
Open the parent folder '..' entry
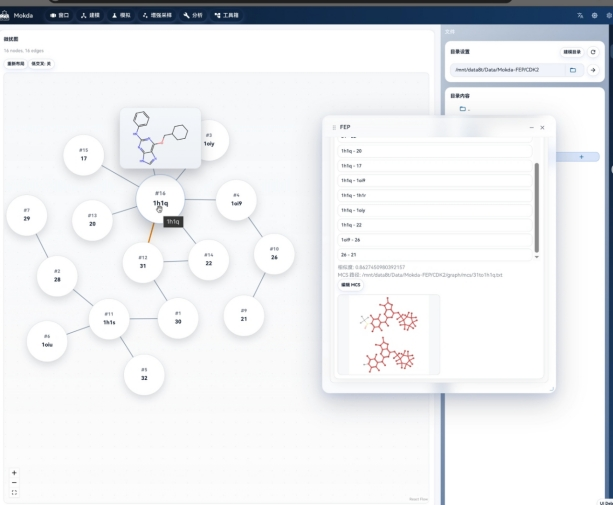[465, 109]
